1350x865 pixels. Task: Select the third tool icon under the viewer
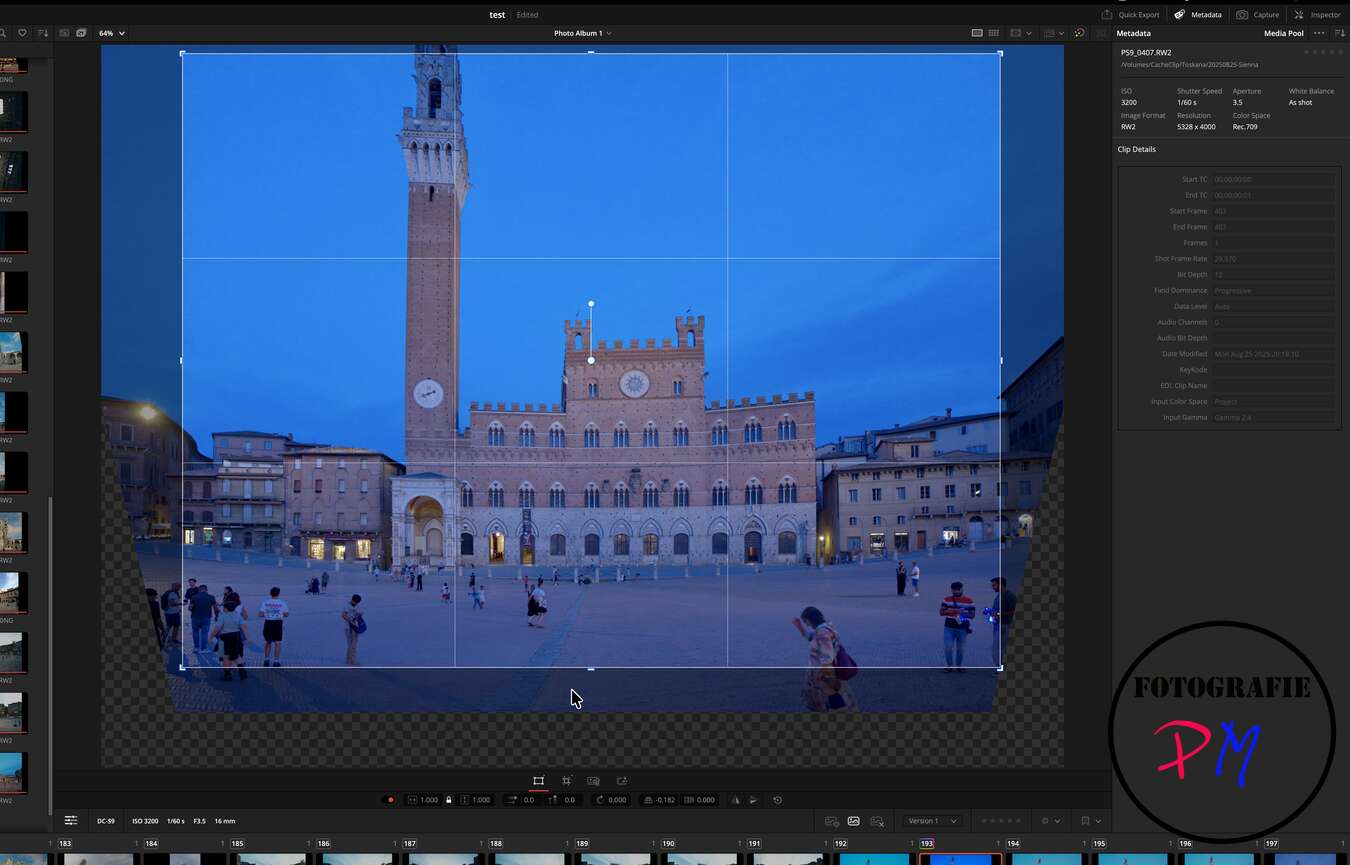click(593, 781)
